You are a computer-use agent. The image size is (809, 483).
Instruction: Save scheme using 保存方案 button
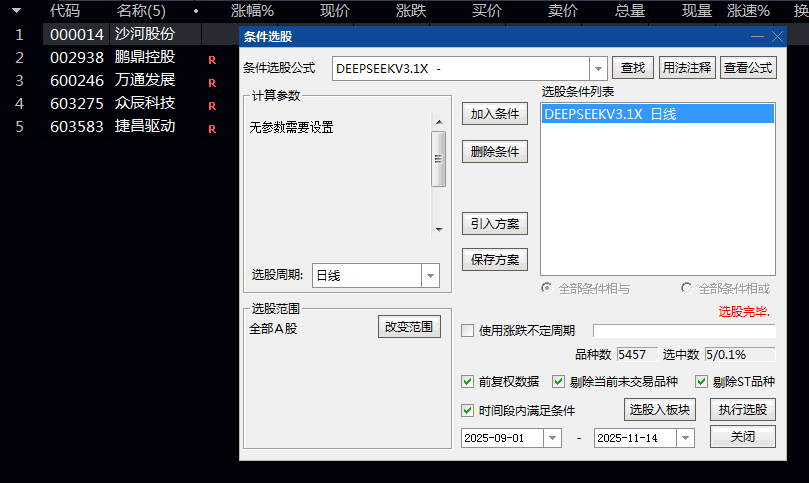tap(495, 260)
